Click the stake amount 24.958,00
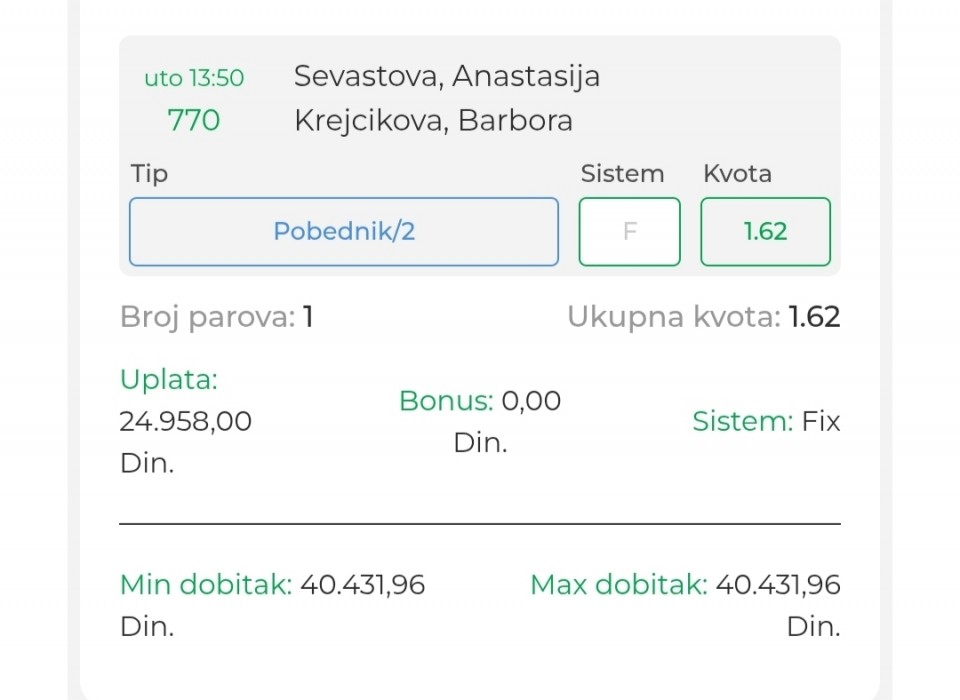Screen dimensions: 960x700 click(185, 421)
